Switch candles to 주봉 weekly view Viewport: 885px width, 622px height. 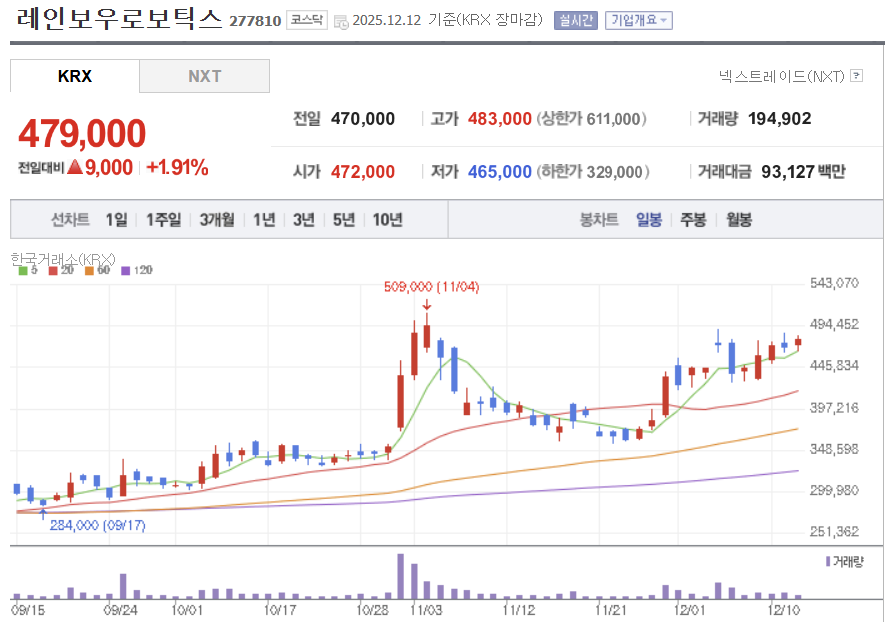point(692,220)
